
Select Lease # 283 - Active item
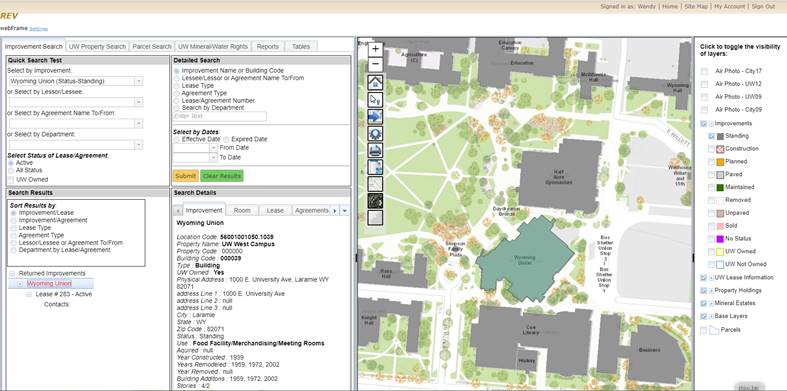click(x=64, y=294)
